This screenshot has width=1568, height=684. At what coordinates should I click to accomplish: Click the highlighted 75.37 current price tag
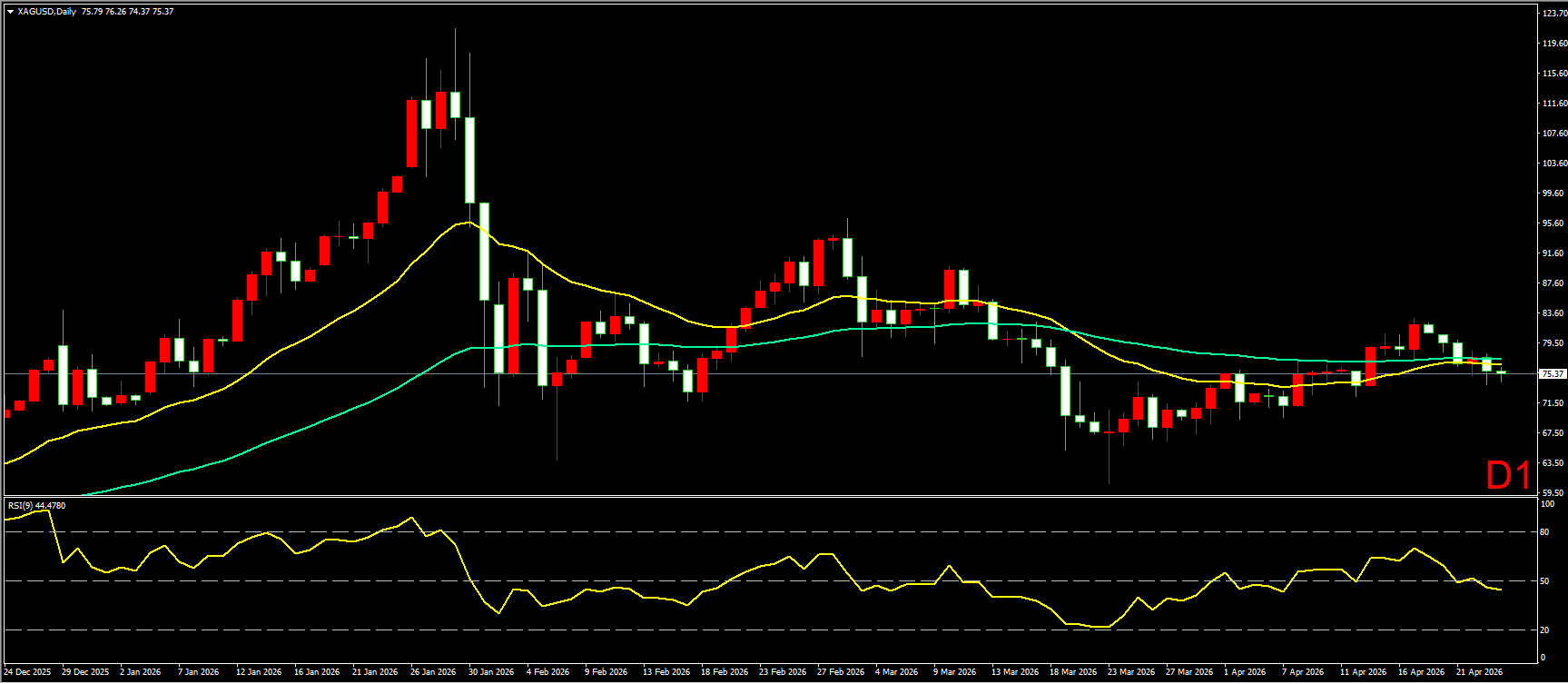[x=1553, y=373]
